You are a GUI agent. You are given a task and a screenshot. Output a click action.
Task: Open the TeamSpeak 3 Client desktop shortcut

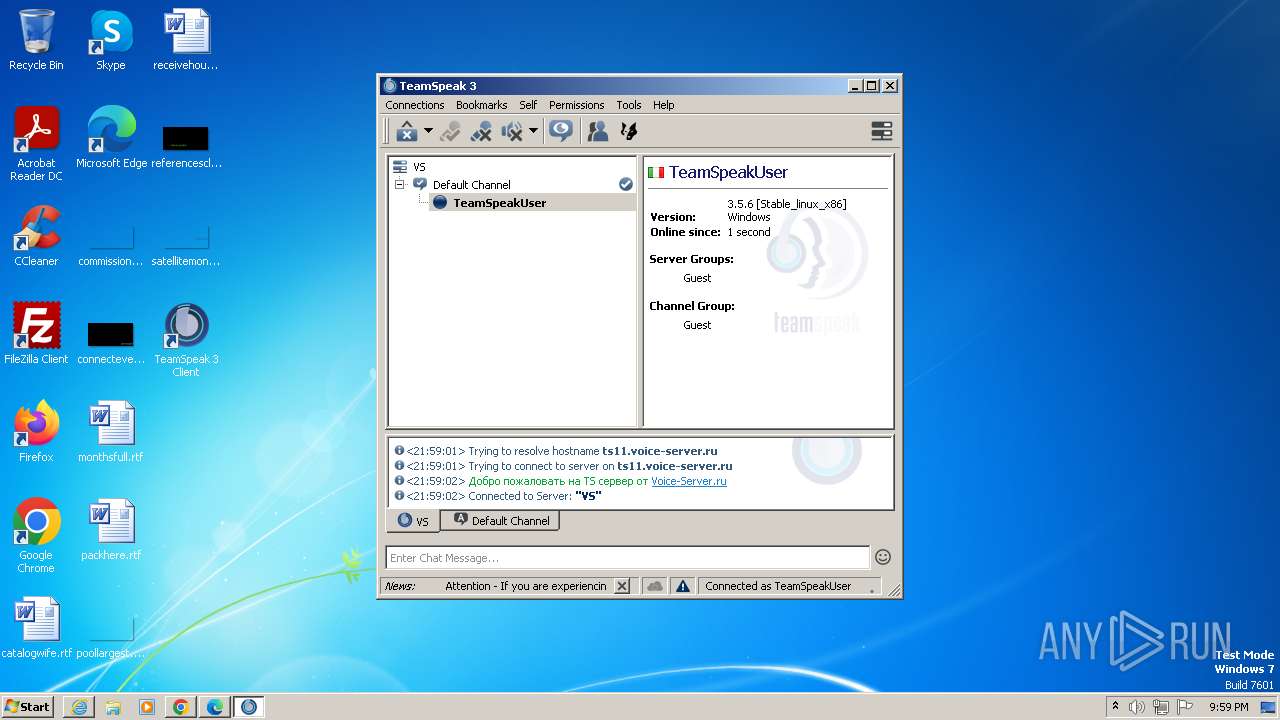[186, 340]
